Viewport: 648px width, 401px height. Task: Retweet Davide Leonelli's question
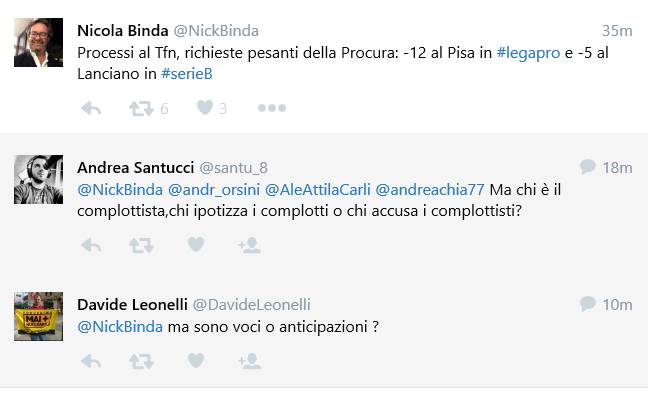[141, 361]
